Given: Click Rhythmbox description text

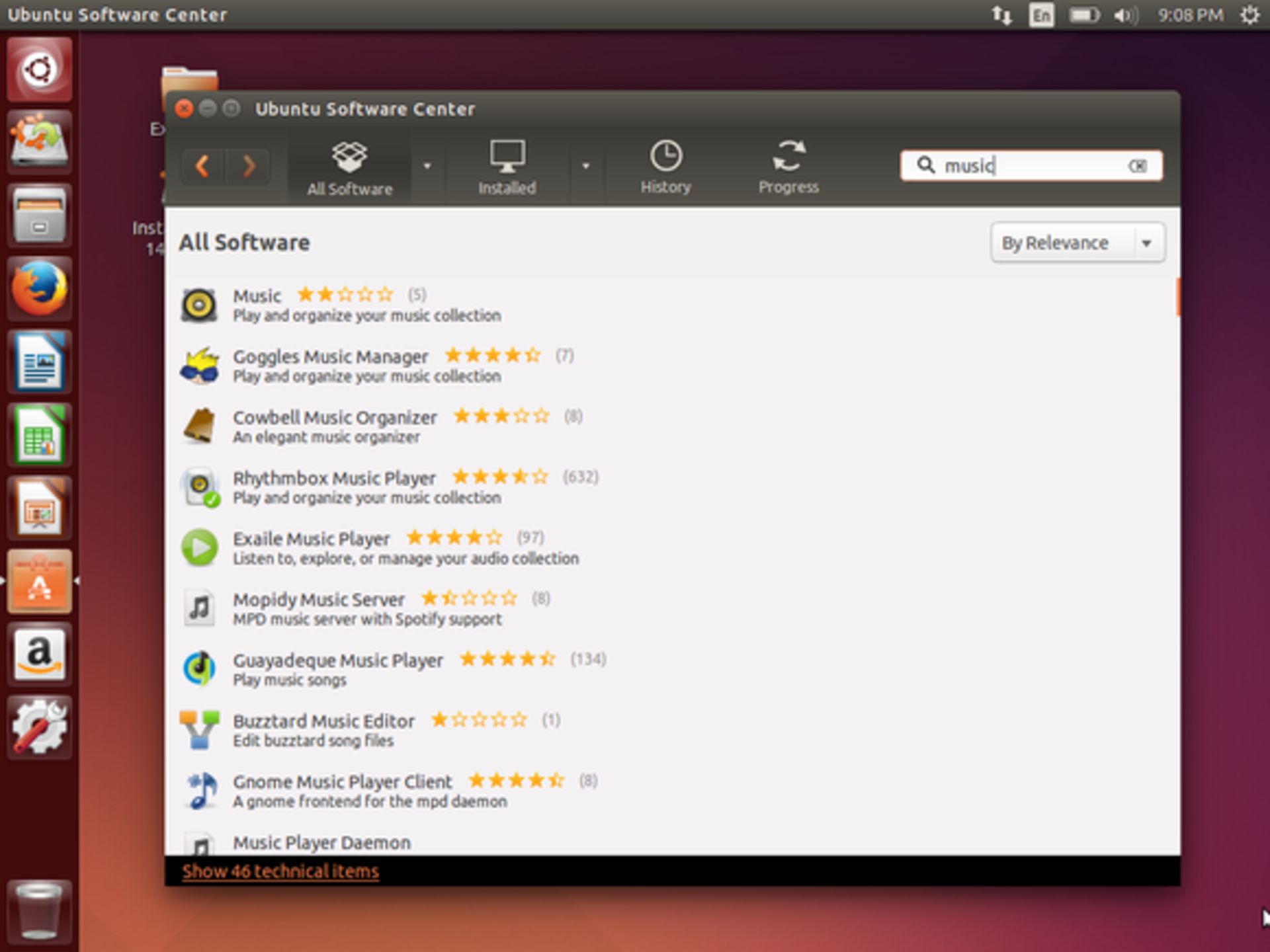Looking at the screenshot, I should (x=367, y=498).
